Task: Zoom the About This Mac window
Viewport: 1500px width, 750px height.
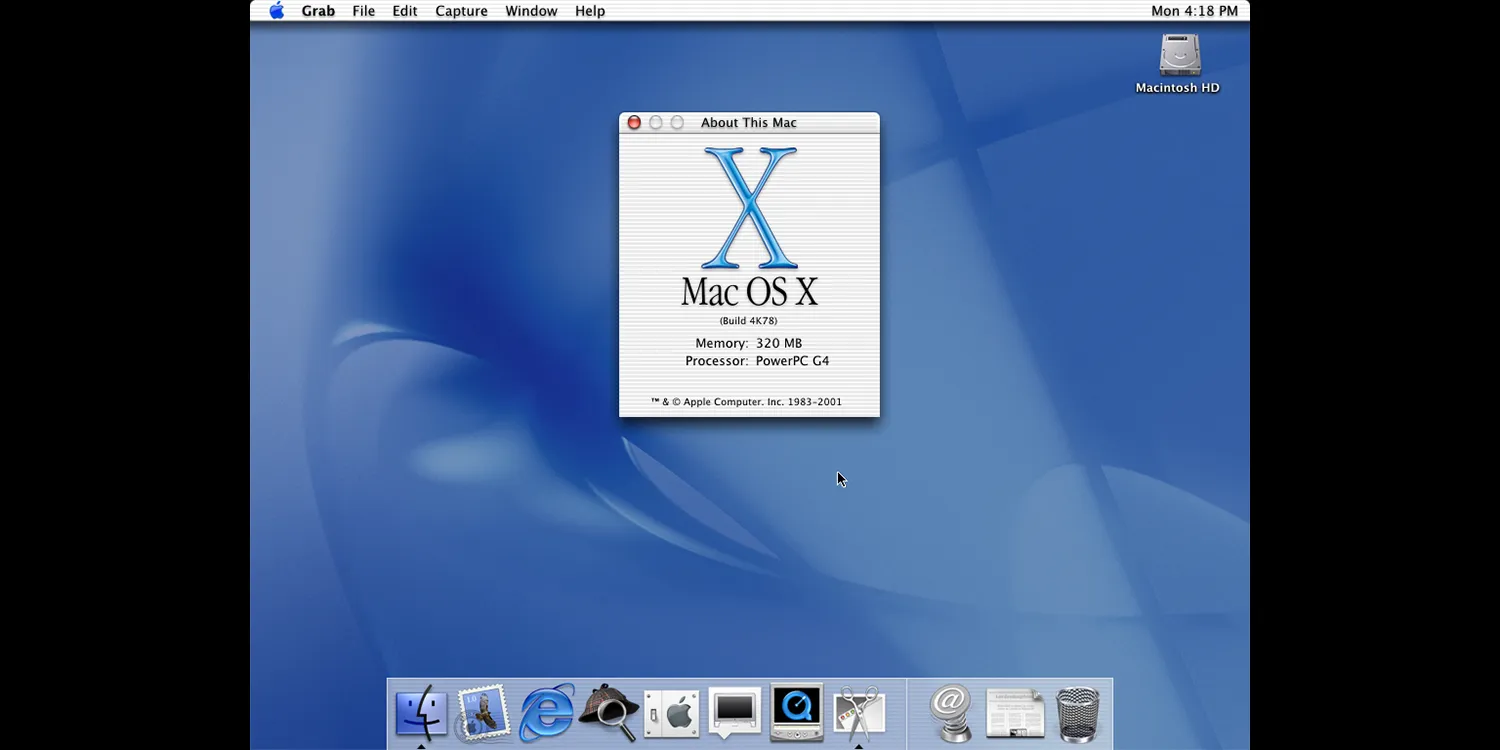Action: click(x=677, y=123)
